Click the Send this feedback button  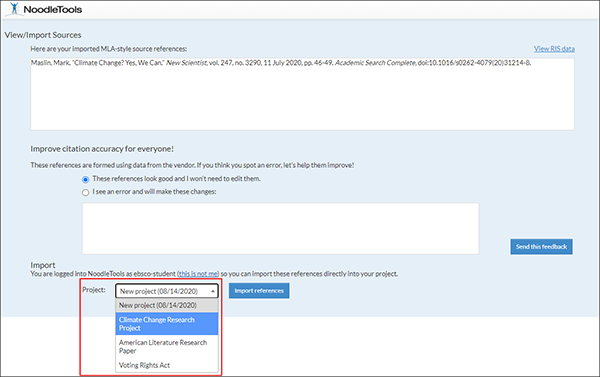pyautogui.click(x=541, y=247)
